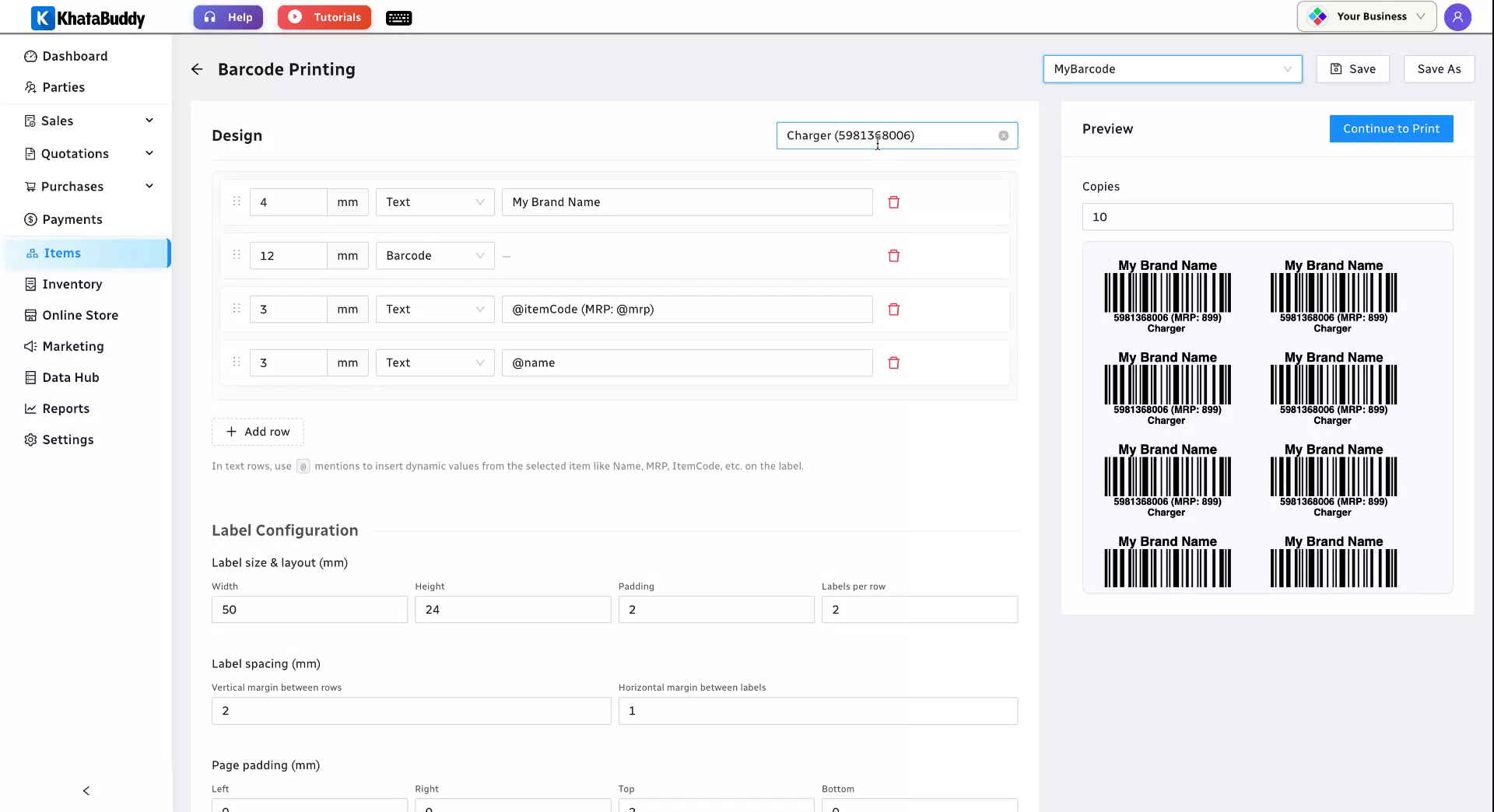
Task: Click the Online Store icon in sidebar
Action: pyautogui.click(x=30, y=315)
